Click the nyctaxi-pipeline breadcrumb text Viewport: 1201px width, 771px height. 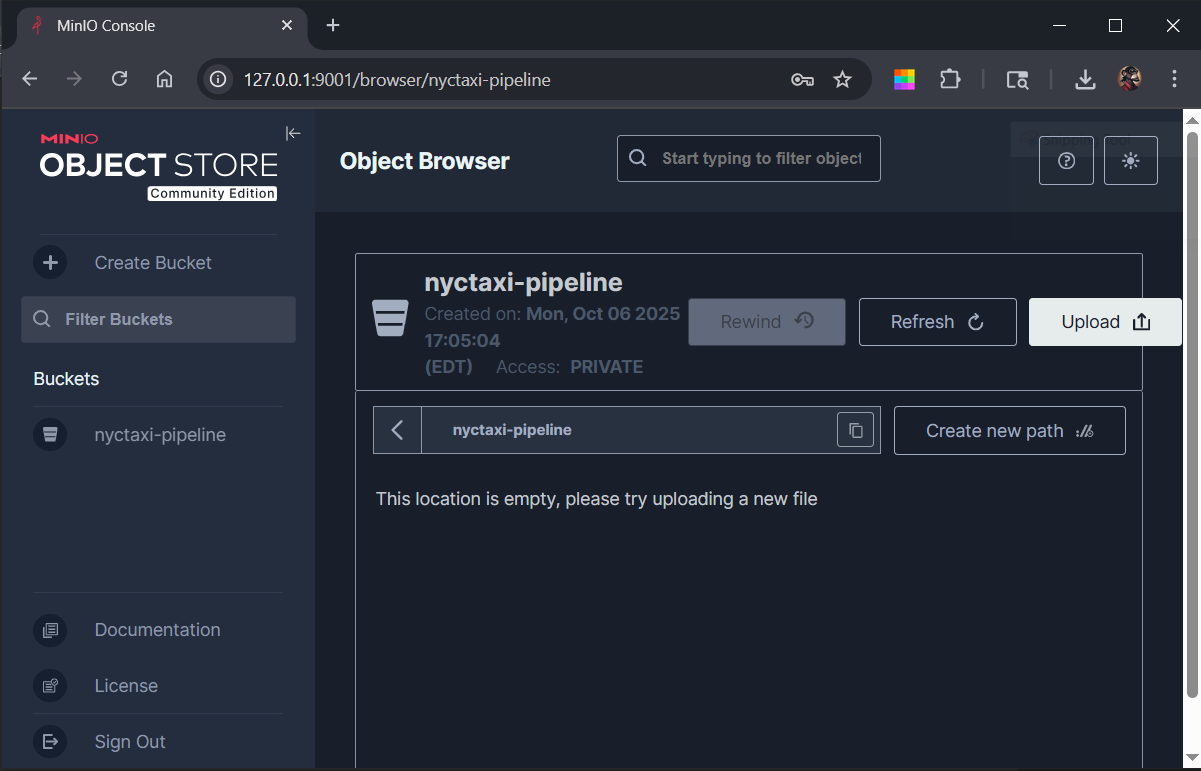click(x=512, y=430)
